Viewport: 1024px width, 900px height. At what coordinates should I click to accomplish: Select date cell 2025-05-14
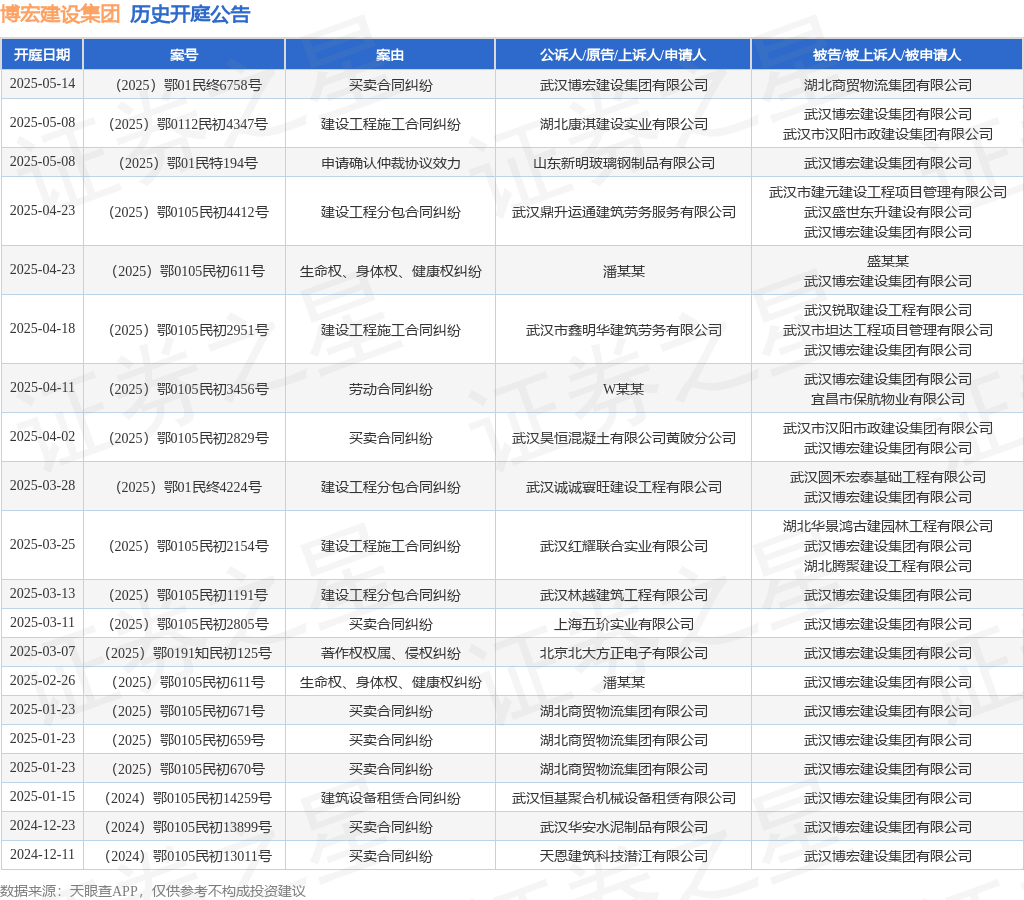(42, 84)
